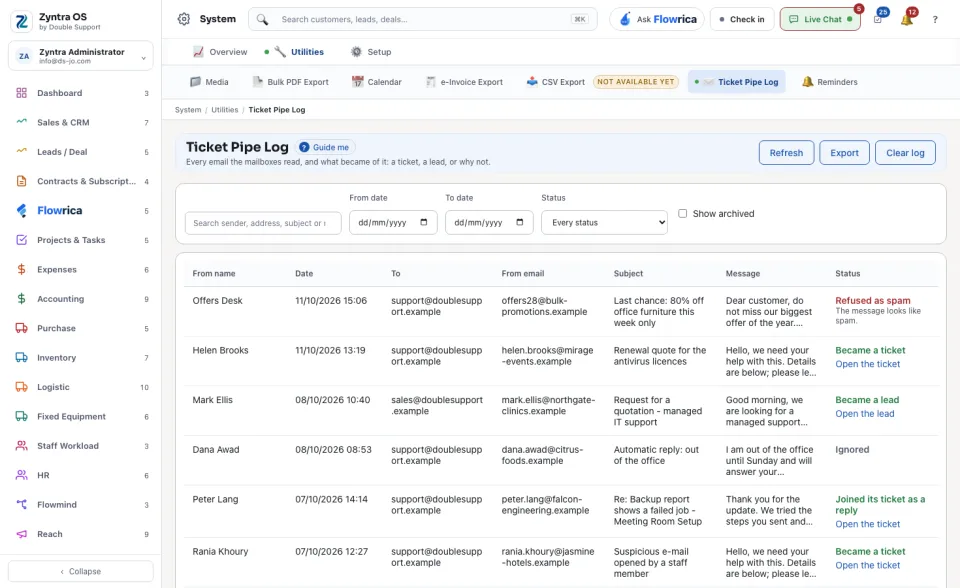
Task: Open the Media sub-tab
Action: (209, 82)
